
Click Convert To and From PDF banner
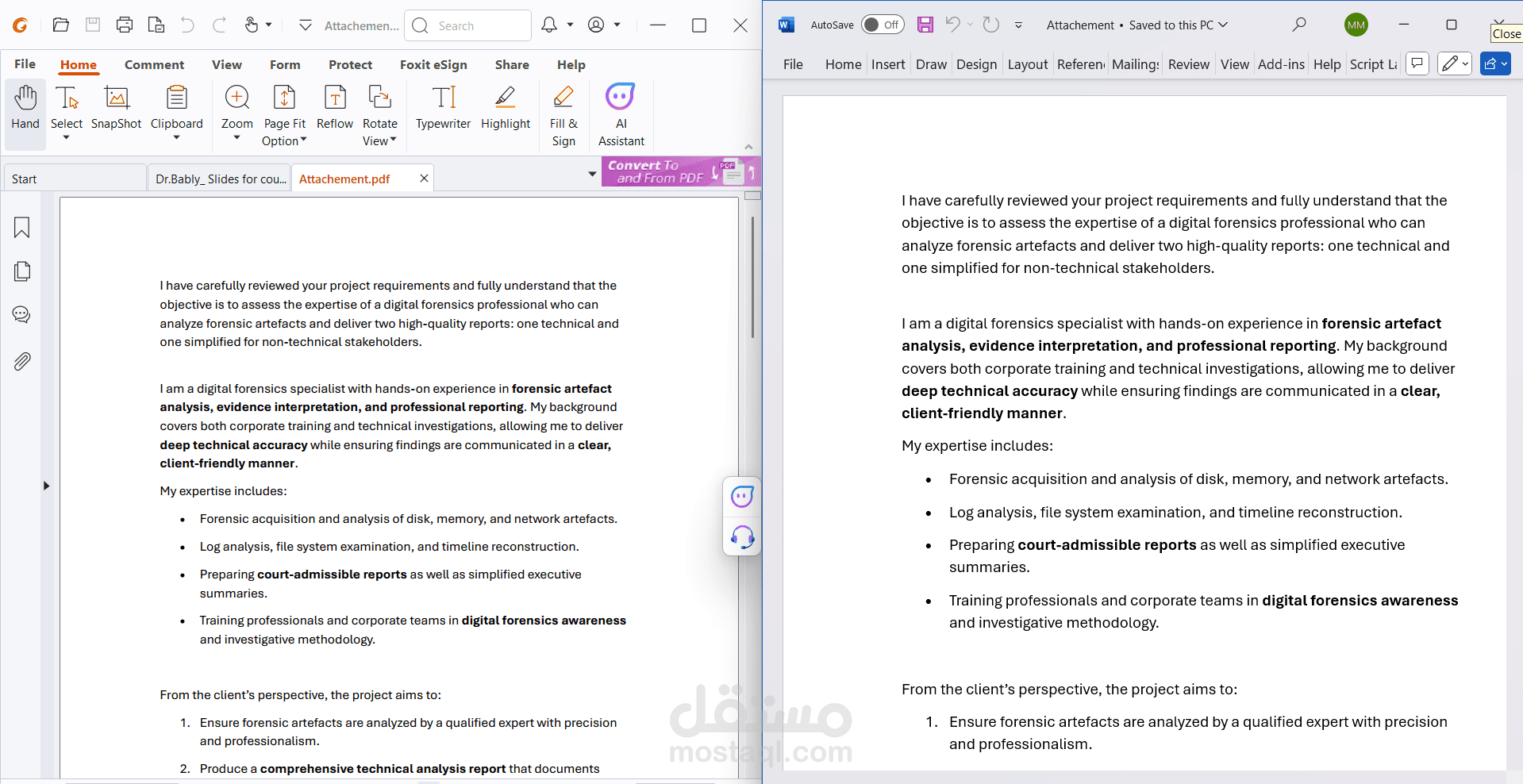tap(680, 171)
